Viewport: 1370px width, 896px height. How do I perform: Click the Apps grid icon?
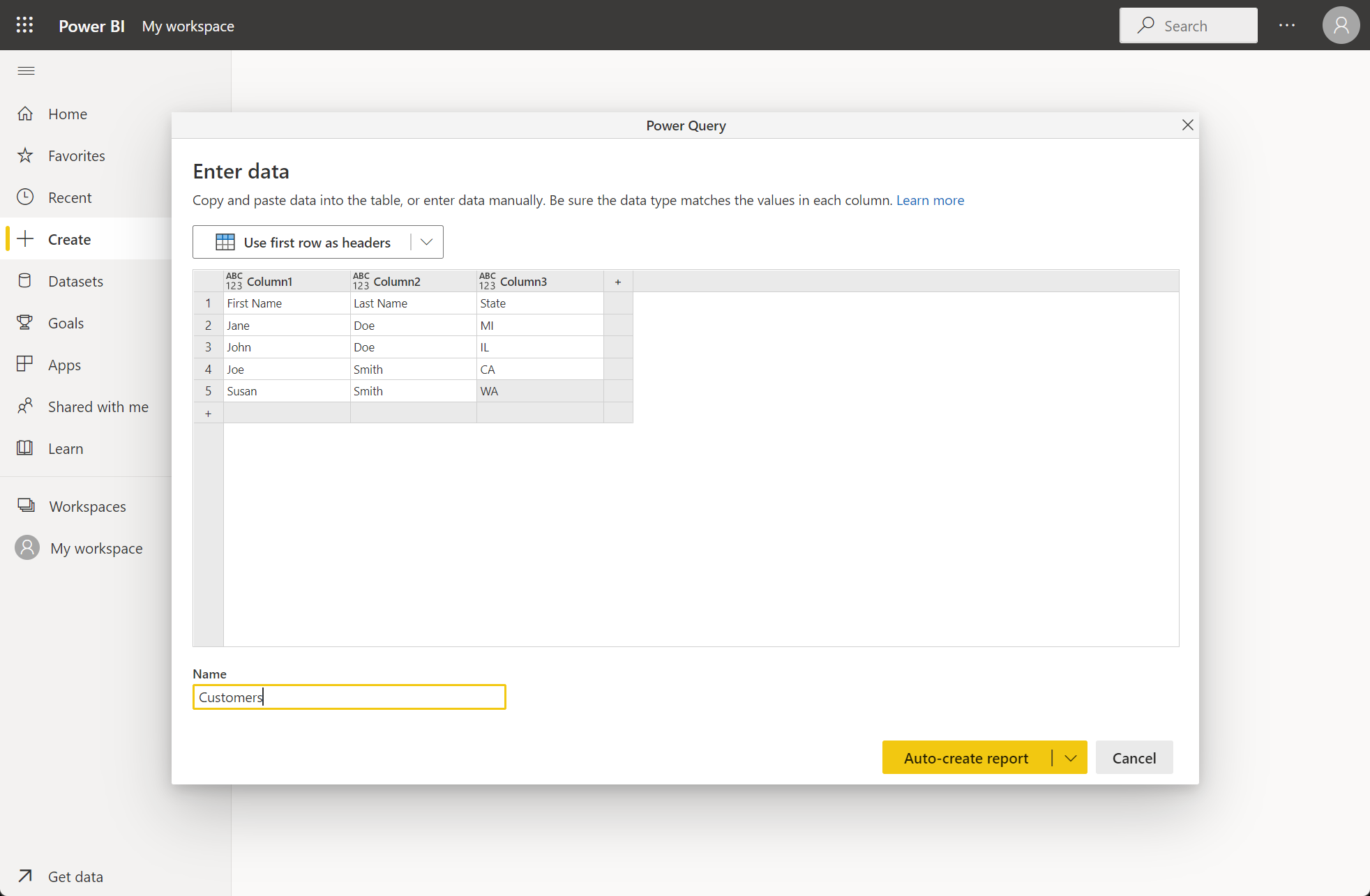tap(25, 364)
